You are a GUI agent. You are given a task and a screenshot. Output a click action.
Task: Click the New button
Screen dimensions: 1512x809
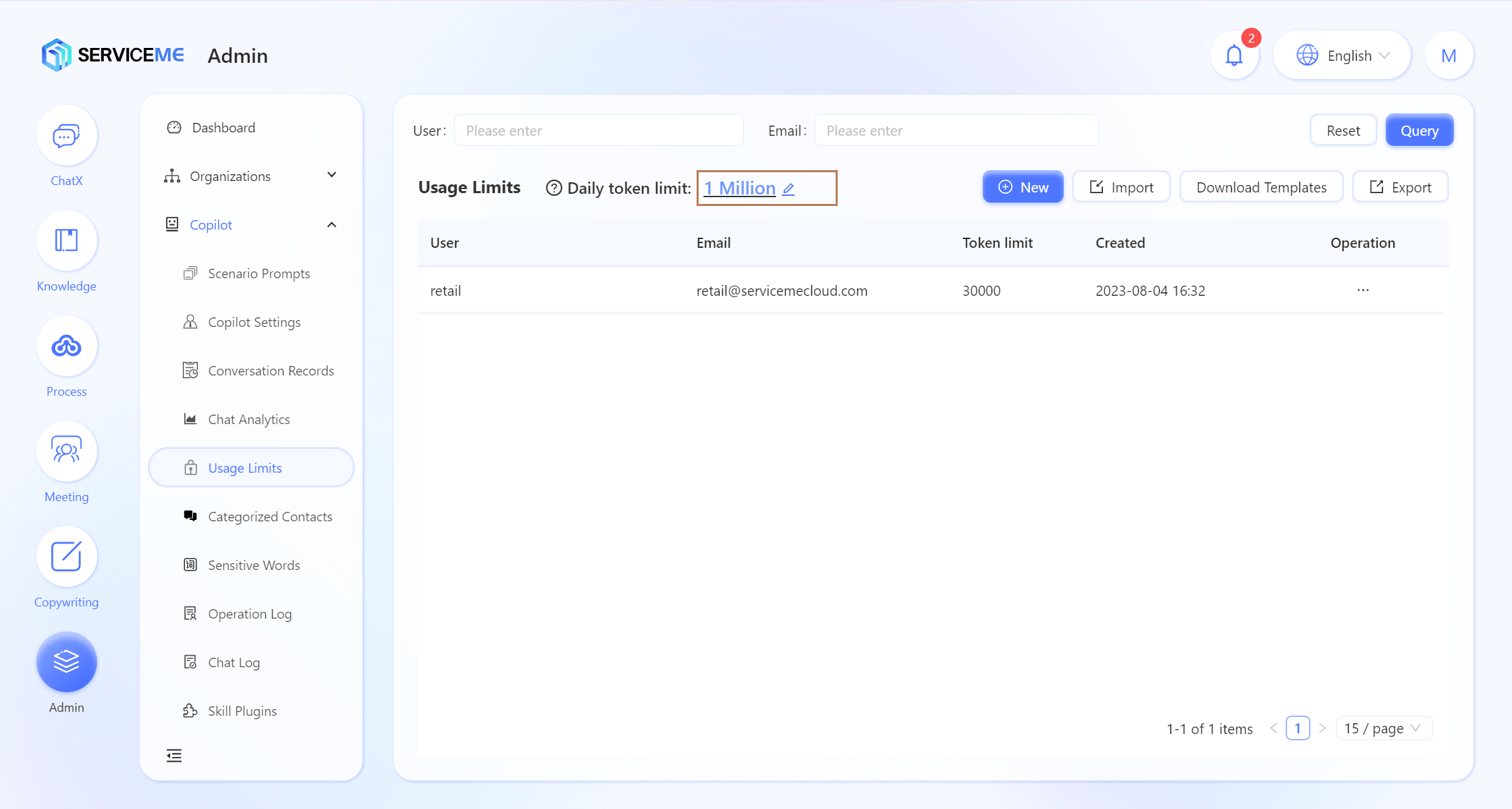tap(1023, 188)
